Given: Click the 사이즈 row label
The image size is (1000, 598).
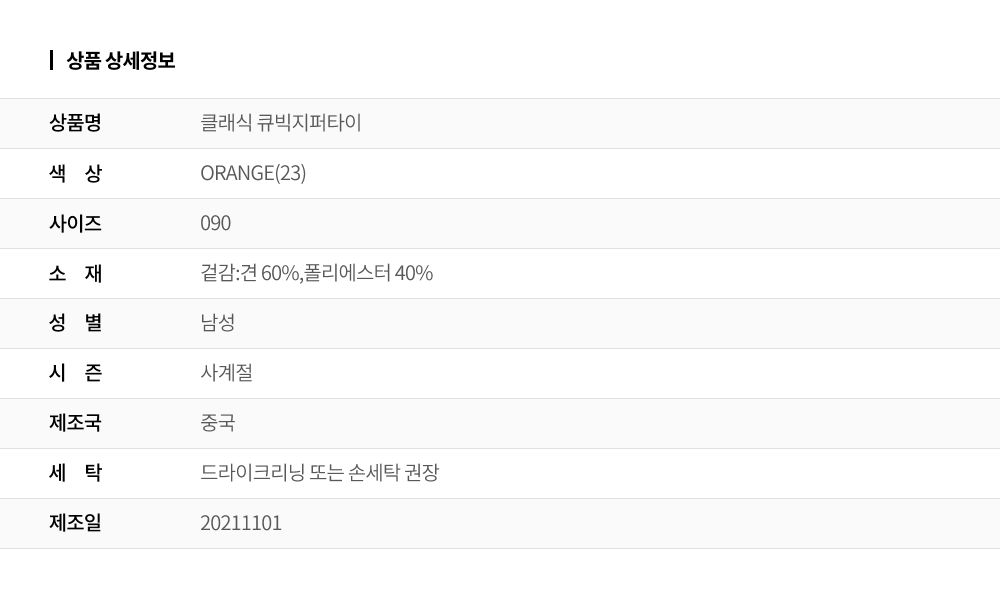Looking at the screenshot, I should point(76,223).
